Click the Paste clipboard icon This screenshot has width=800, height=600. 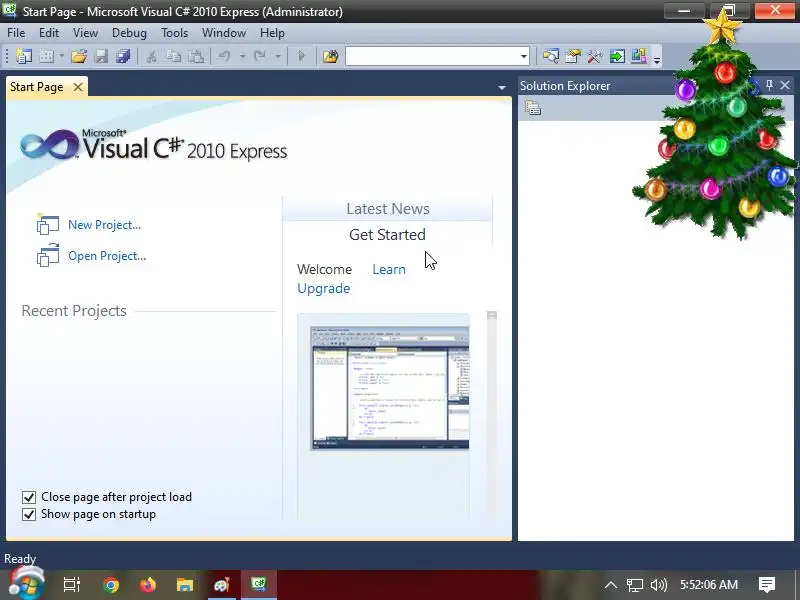point(196,56)
